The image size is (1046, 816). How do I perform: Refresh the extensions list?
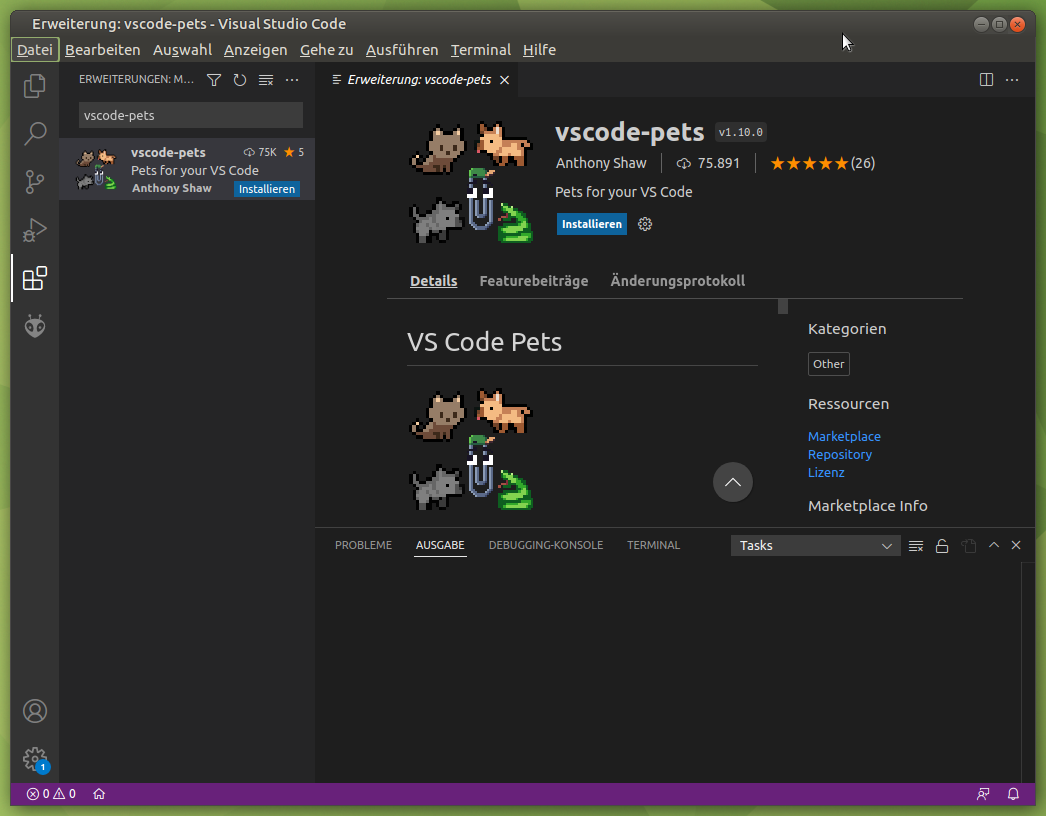tap(240, 80)
